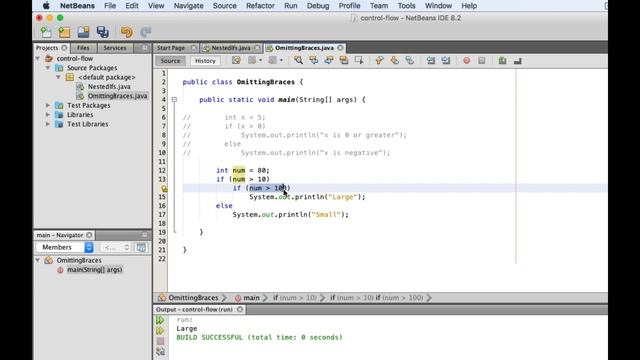
Task: Close the Navigator panel
Action: tap(89, 235)
